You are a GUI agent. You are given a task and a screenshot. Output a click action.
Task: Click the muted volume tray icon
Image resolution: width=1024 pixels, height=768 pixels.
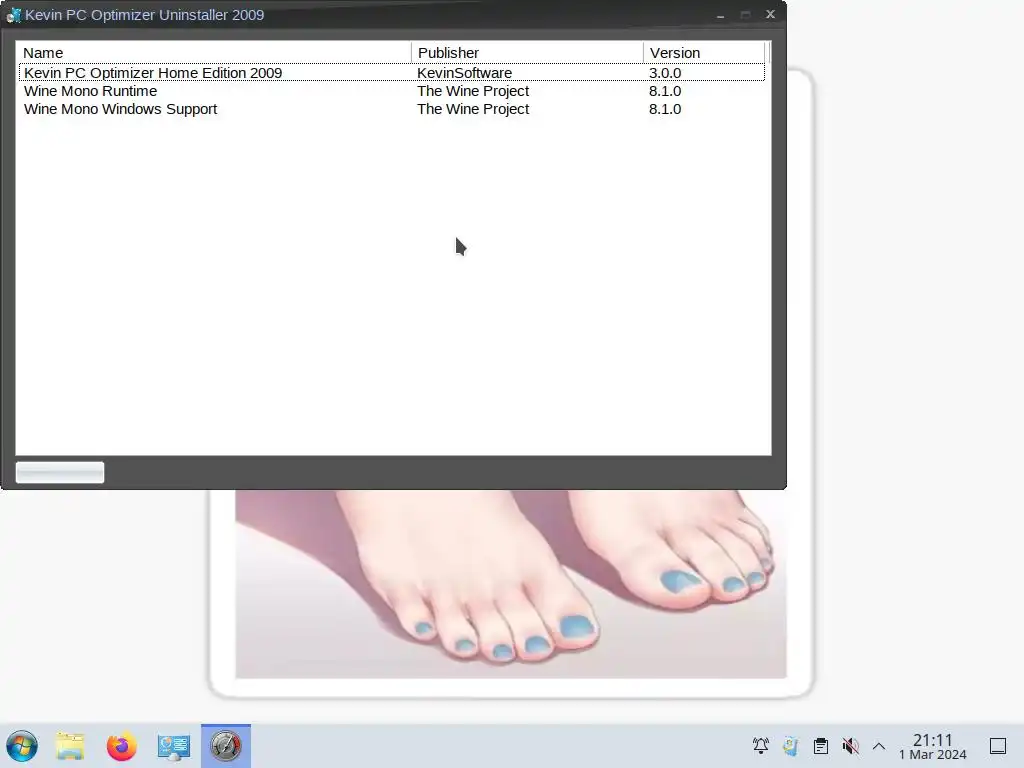(850, 746)
